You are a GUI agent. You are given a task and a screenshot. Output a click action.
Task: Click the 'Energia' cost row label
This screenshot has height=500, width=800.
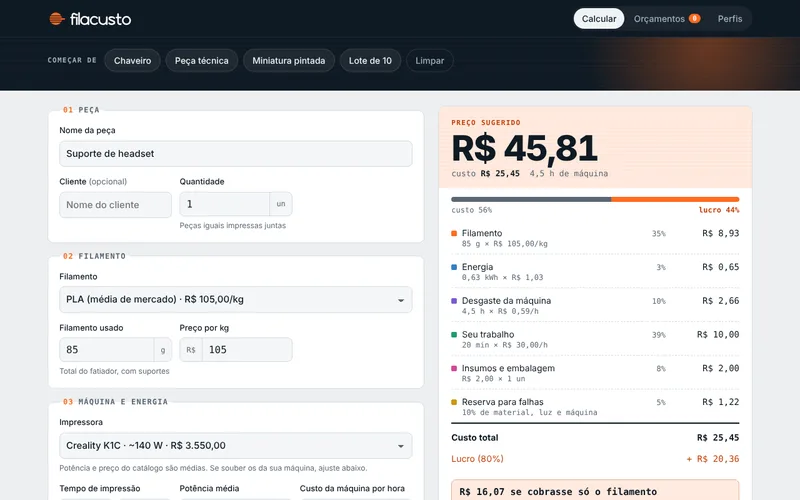pos(478,267)
